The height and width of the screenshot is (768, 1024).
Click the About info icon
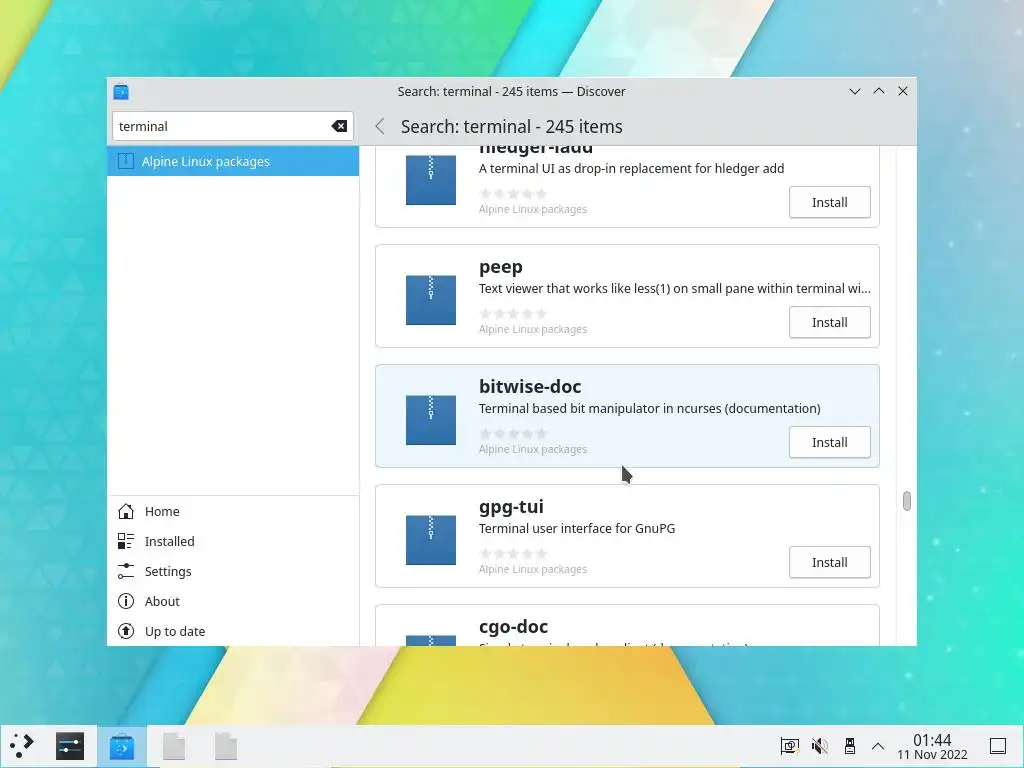126,601
